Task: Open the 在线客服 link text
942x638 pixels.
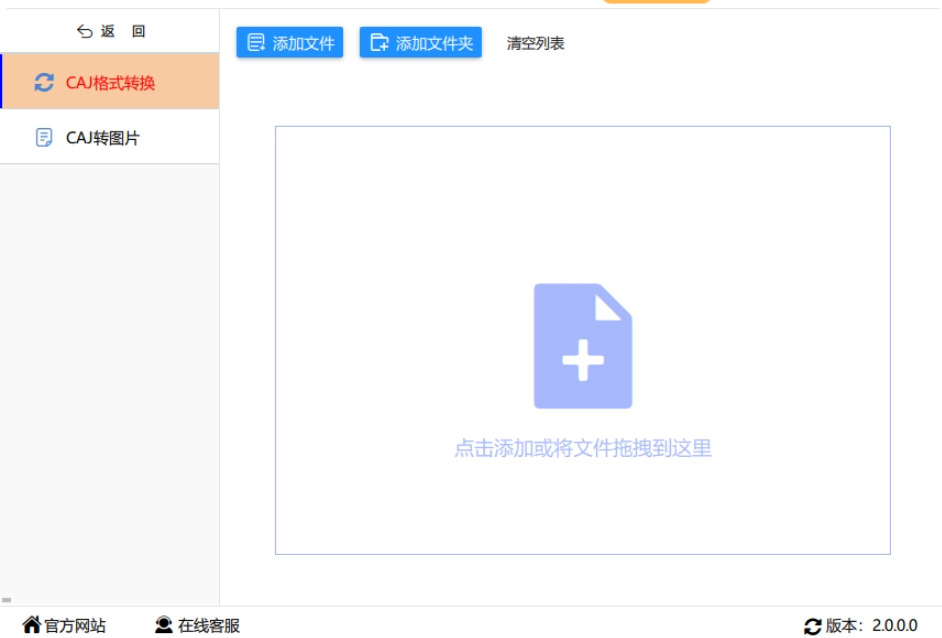Action: [x=208, y=625]
